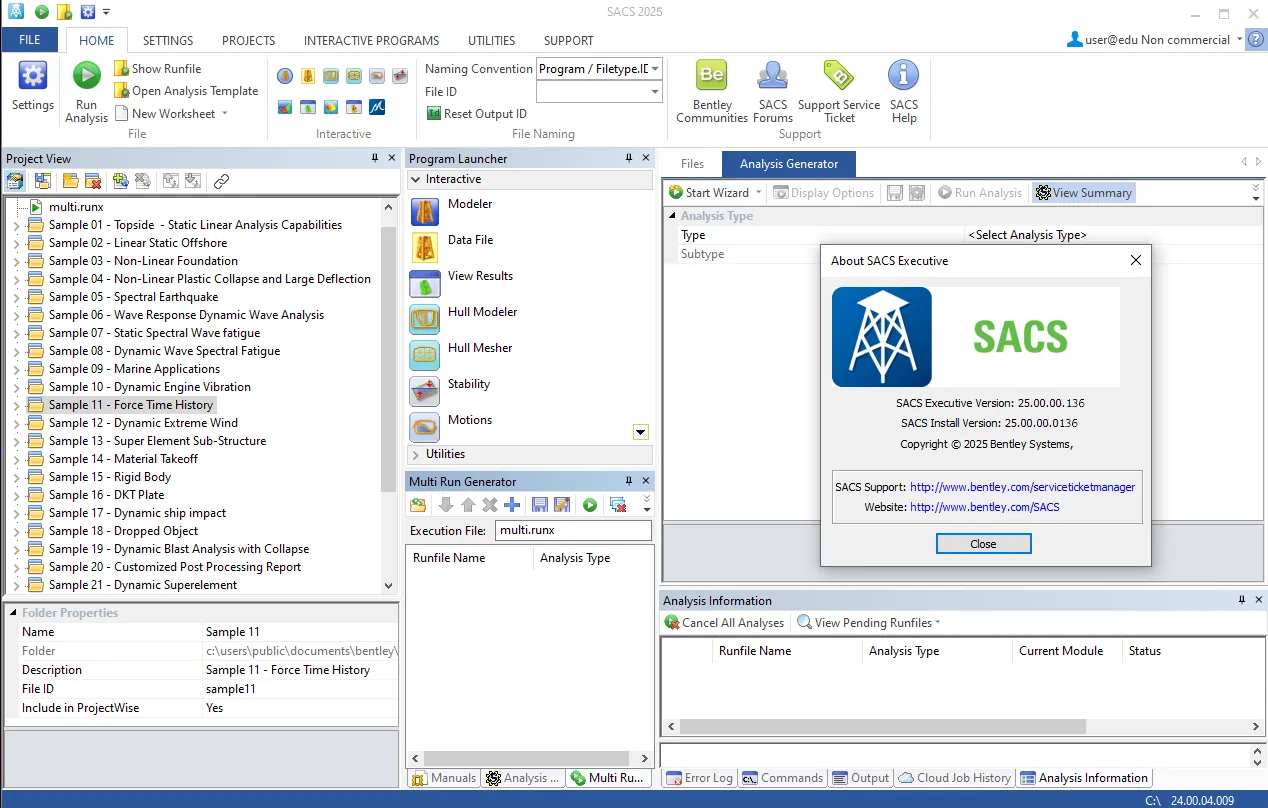Open the Naming Convention combo box
Image resolution: width=1268 pixels, height=808 pixels.
coord(599,68)
